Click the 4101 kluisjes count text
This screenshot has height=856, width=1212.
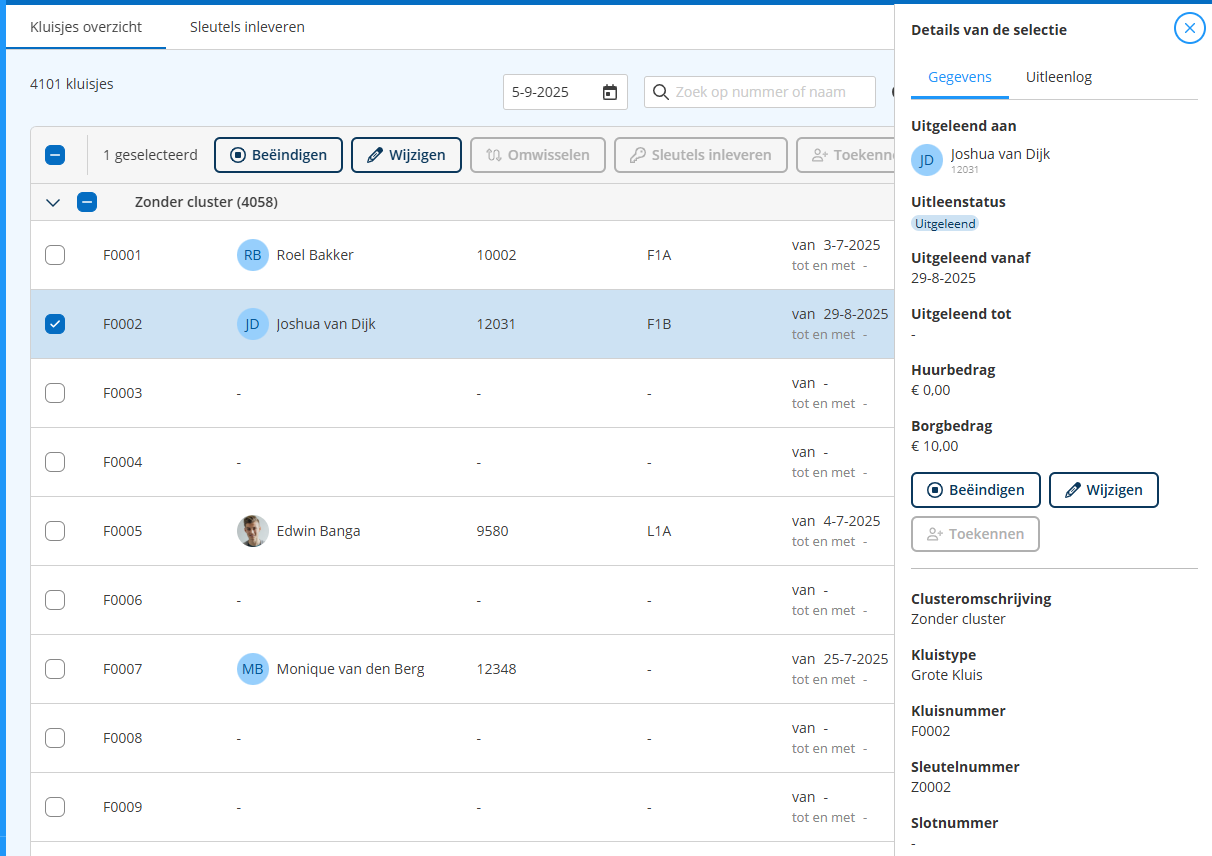[x=72, y=84]
